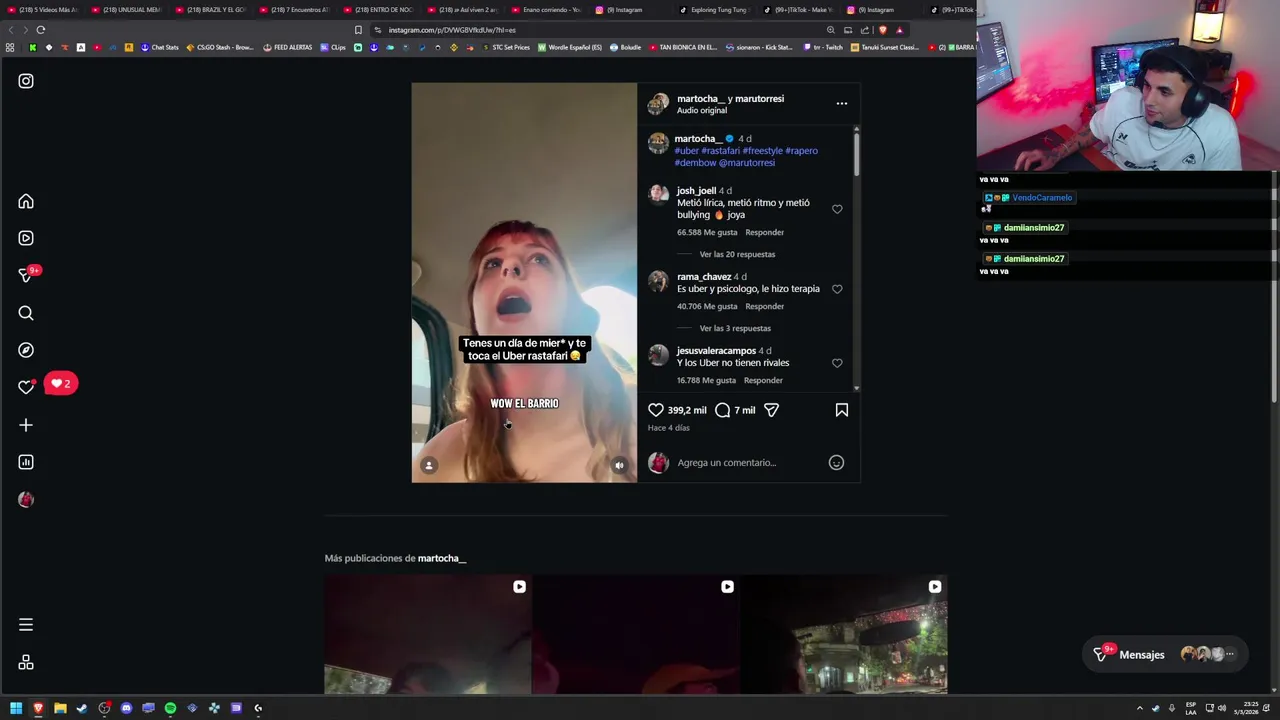Save the post with bookmark icon
The width and height of the screenshot is (1280, 720).
coord(842,410)
